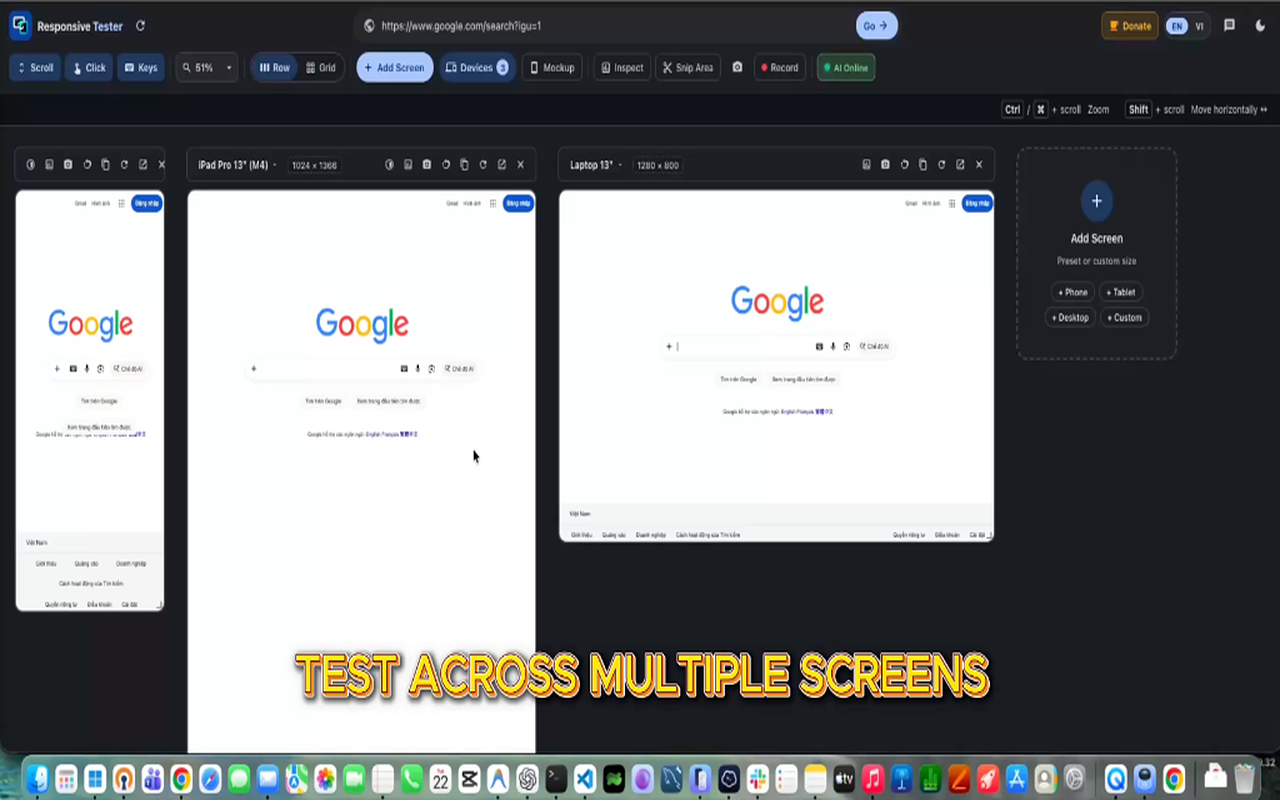Viewport: 1280px width, 800px height.
Task: Click iPad Pro 1024 × 1366 size field
Action: point(314,165)
